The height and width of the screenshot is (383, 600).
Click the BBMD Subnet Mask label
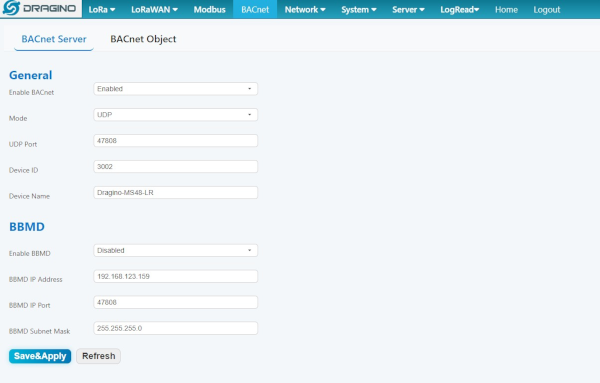click(39, 331)
